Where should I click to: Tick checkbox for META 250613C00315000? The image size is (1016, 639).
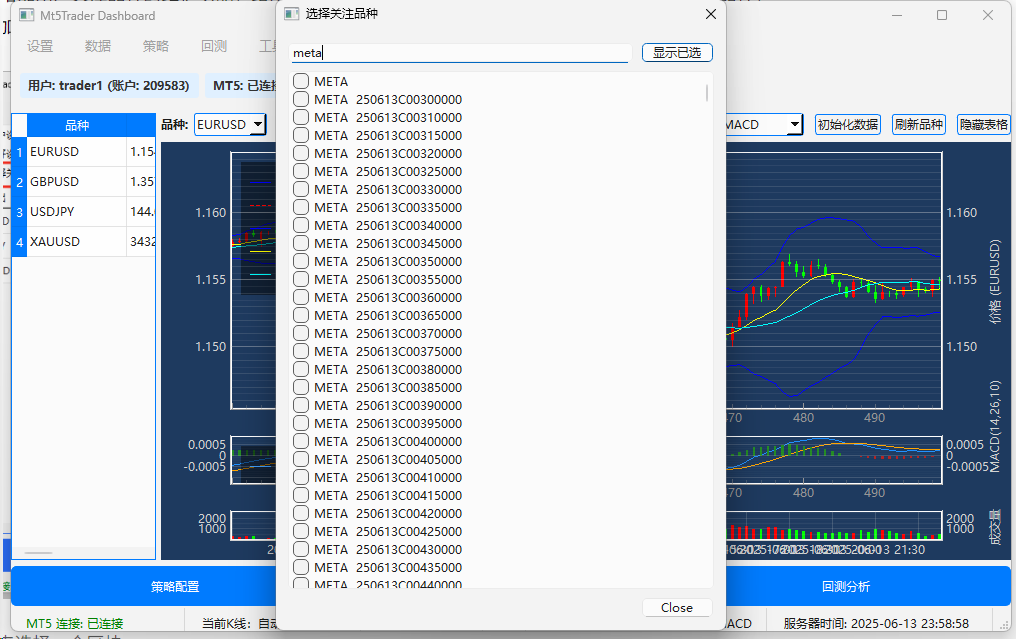tap(301, 135)
